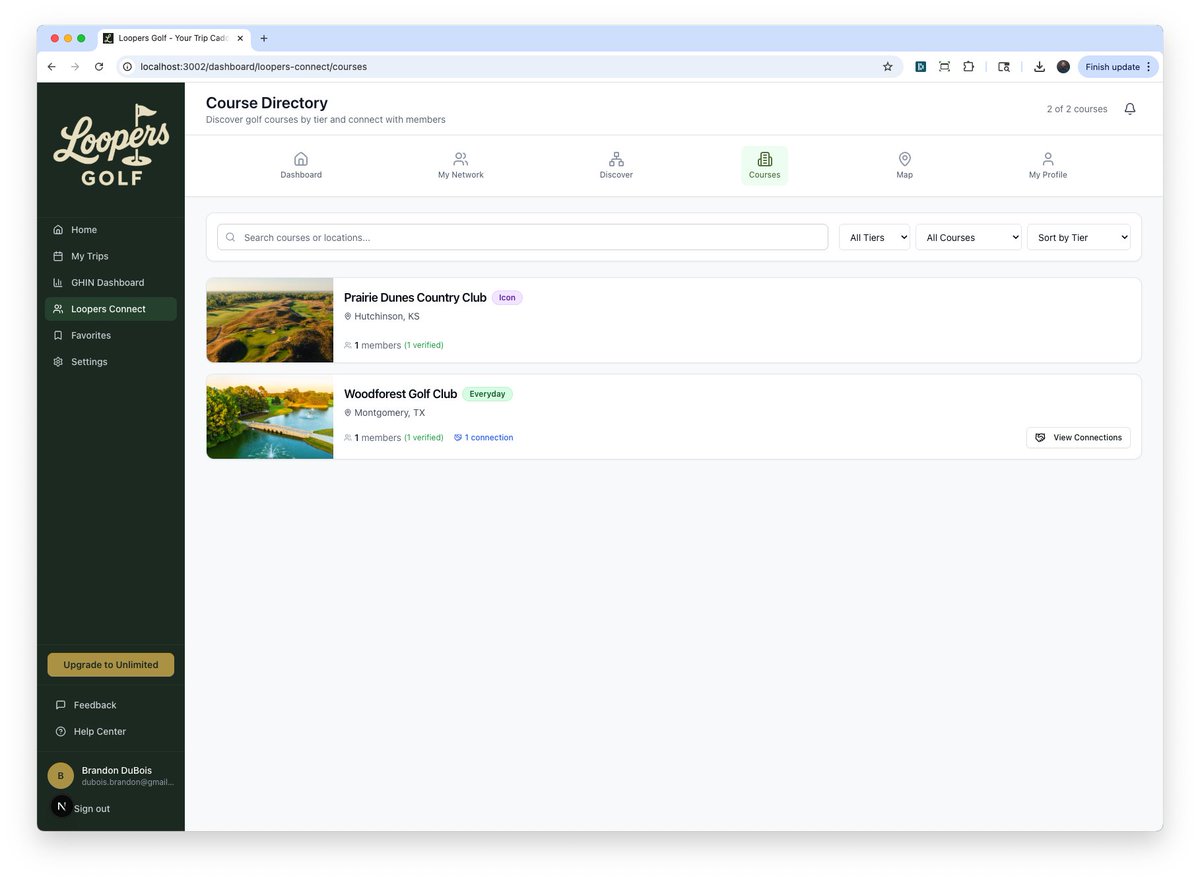Click the 2 of 2 courses counter
Viewport: 1200px width, 880px height.
point(1077,109)
